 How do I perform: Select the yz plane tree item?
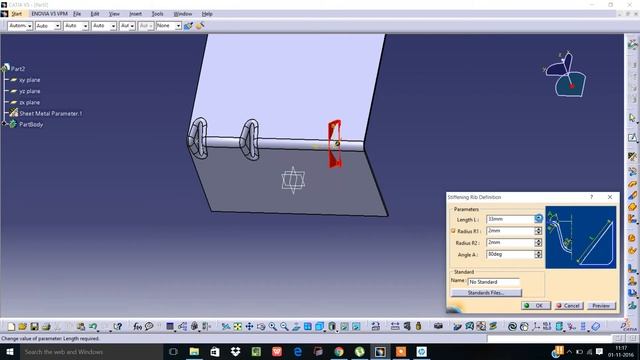click(x=29, y=91)
